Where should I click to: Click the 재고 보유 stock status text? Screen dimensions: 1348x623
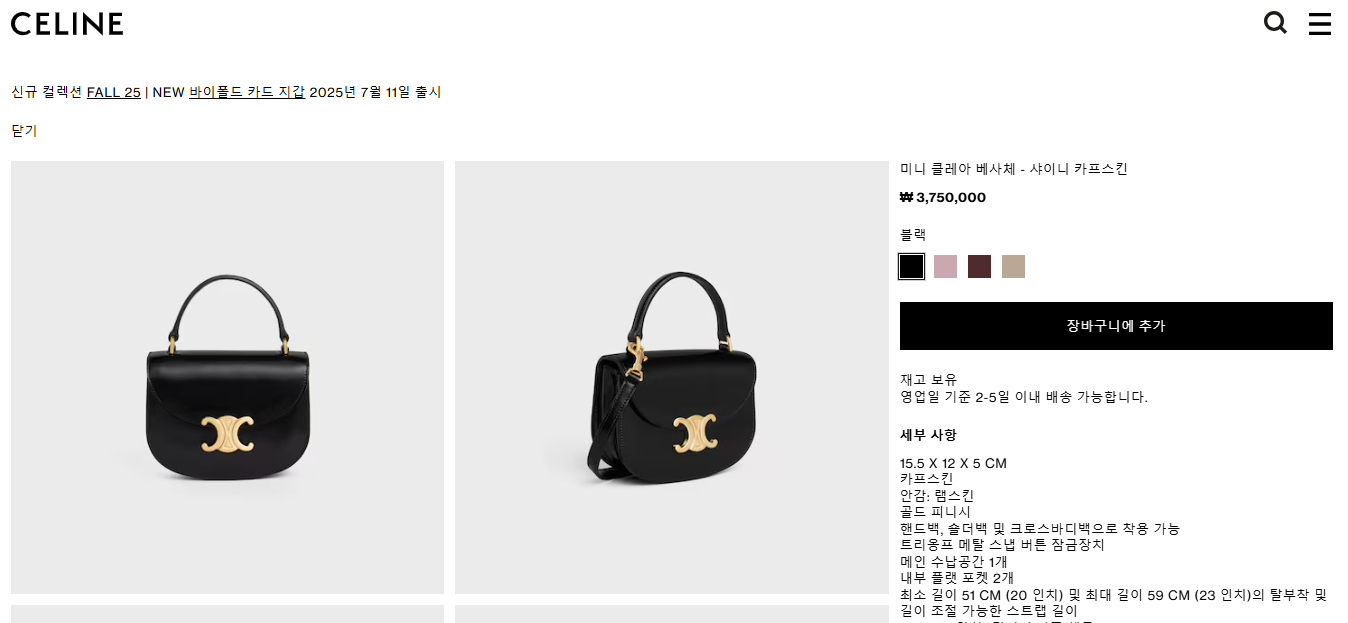click(928, 379)
